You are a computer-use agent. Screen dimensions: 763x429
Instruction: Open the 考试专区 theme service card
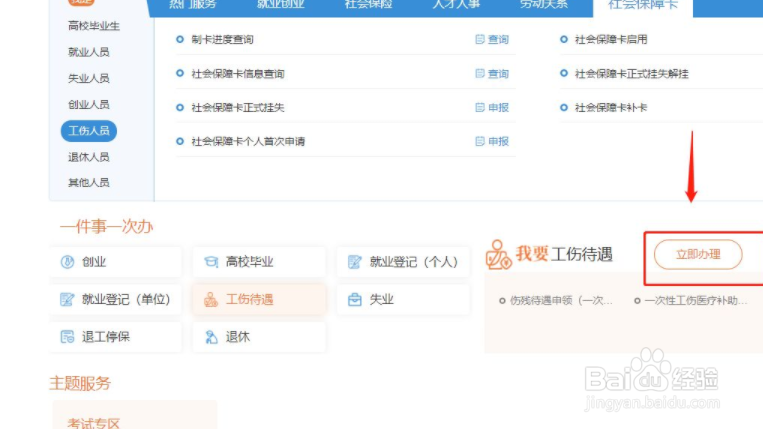click(x=134, y=415)
